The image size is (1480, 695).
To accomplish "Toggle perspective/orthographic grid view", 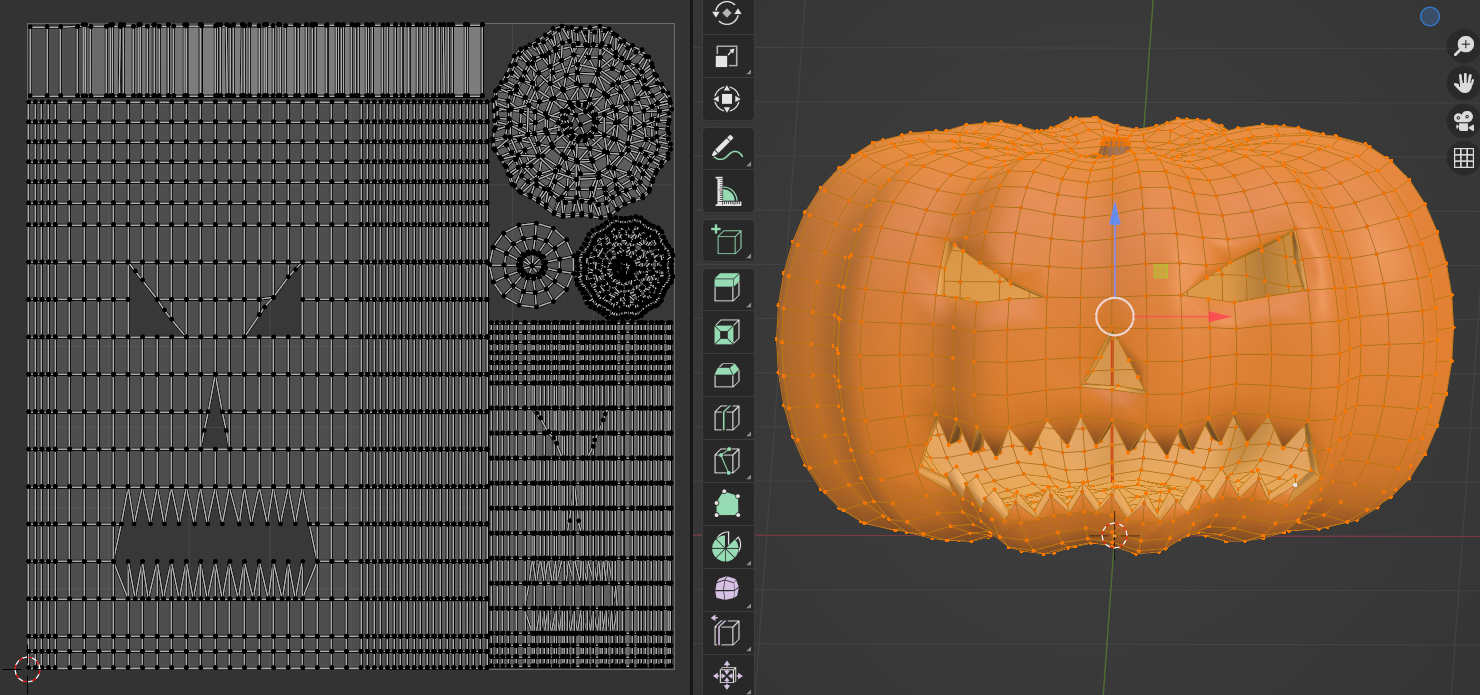I will pos(1464,158).
